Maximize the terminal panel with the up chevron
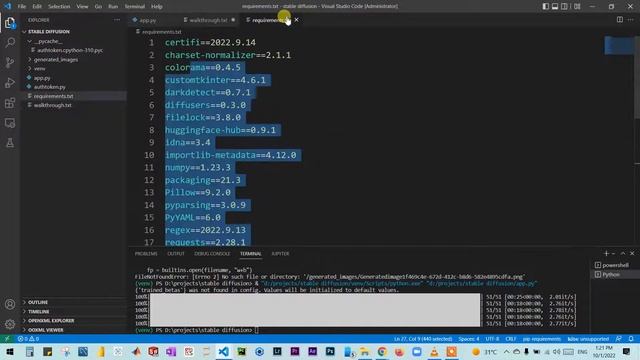Screen dimensions: 640x360 (623, 253)
